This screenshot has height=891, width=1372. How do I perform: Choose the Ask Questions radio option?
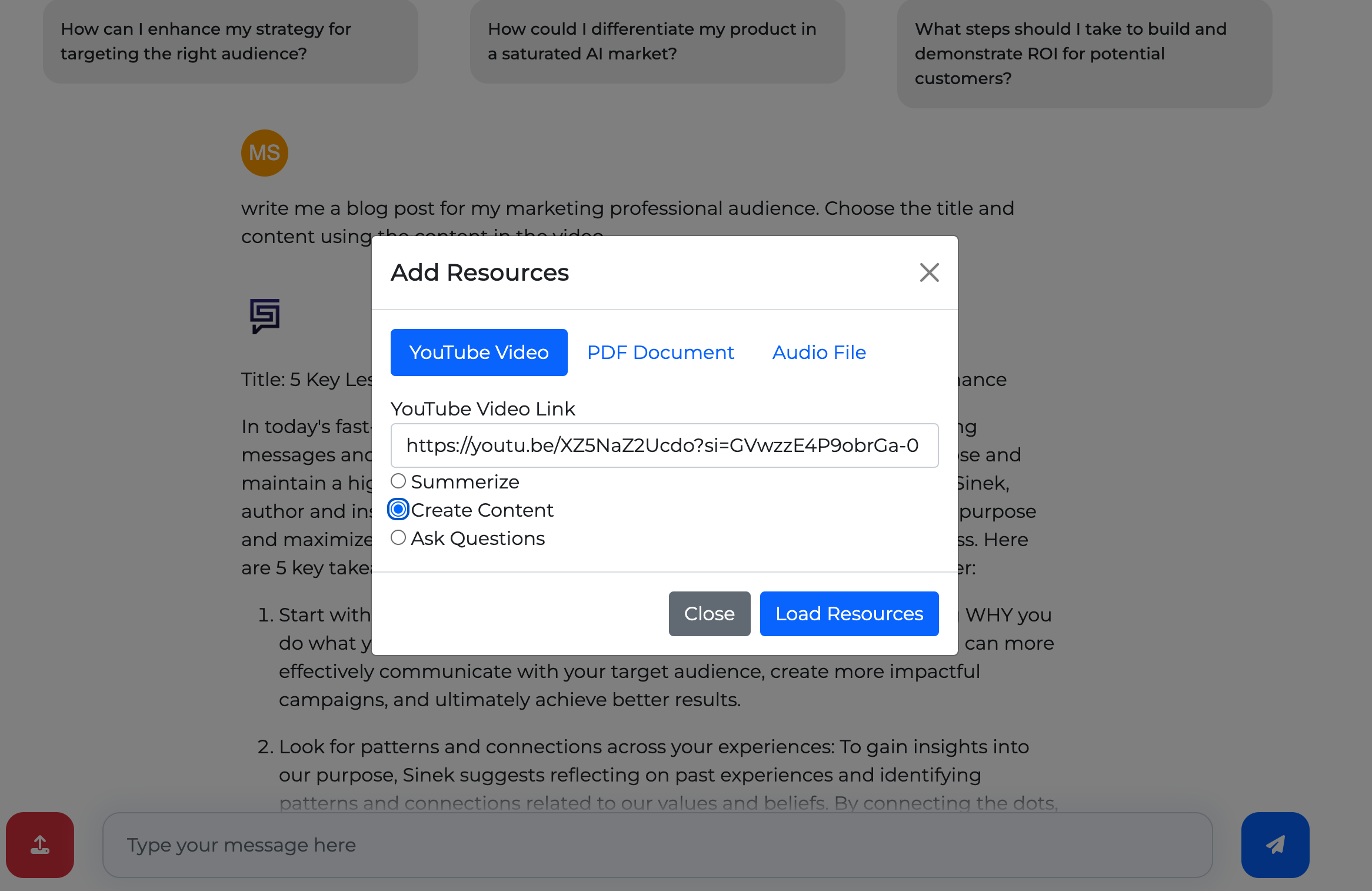click(398, 538)
